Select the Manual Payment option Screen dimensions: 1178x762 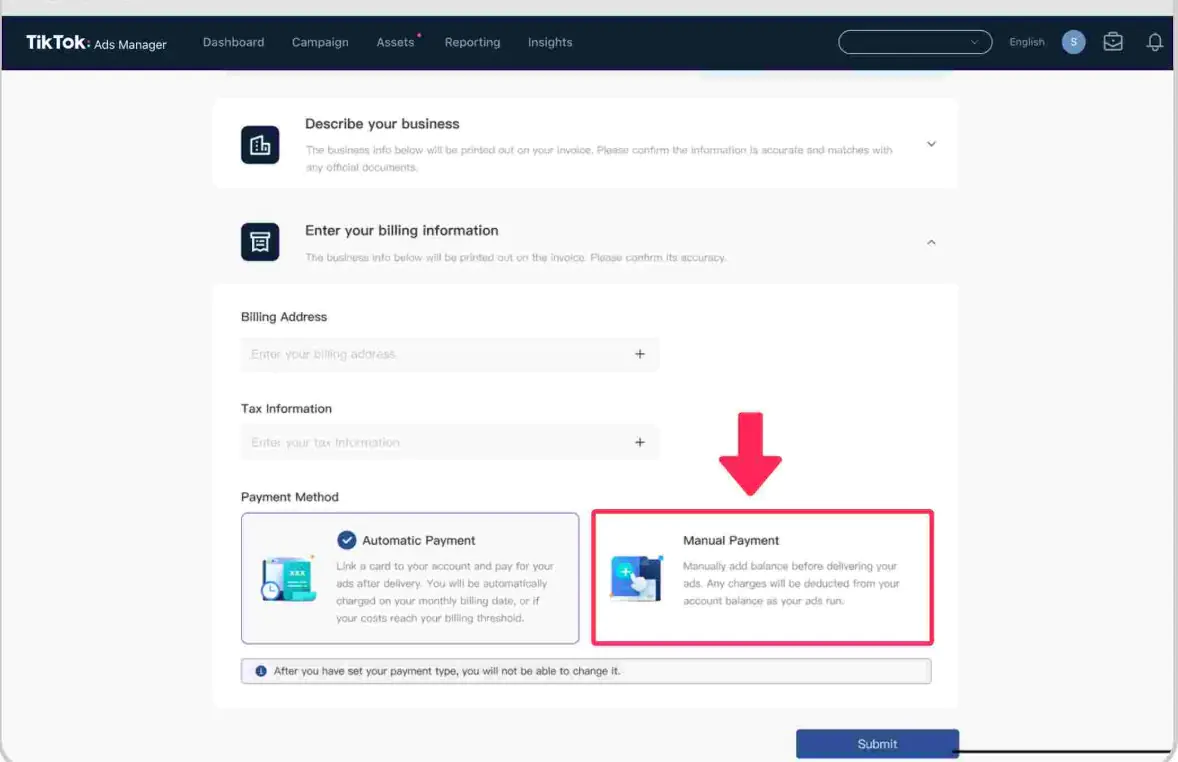(x=762, y=577)
